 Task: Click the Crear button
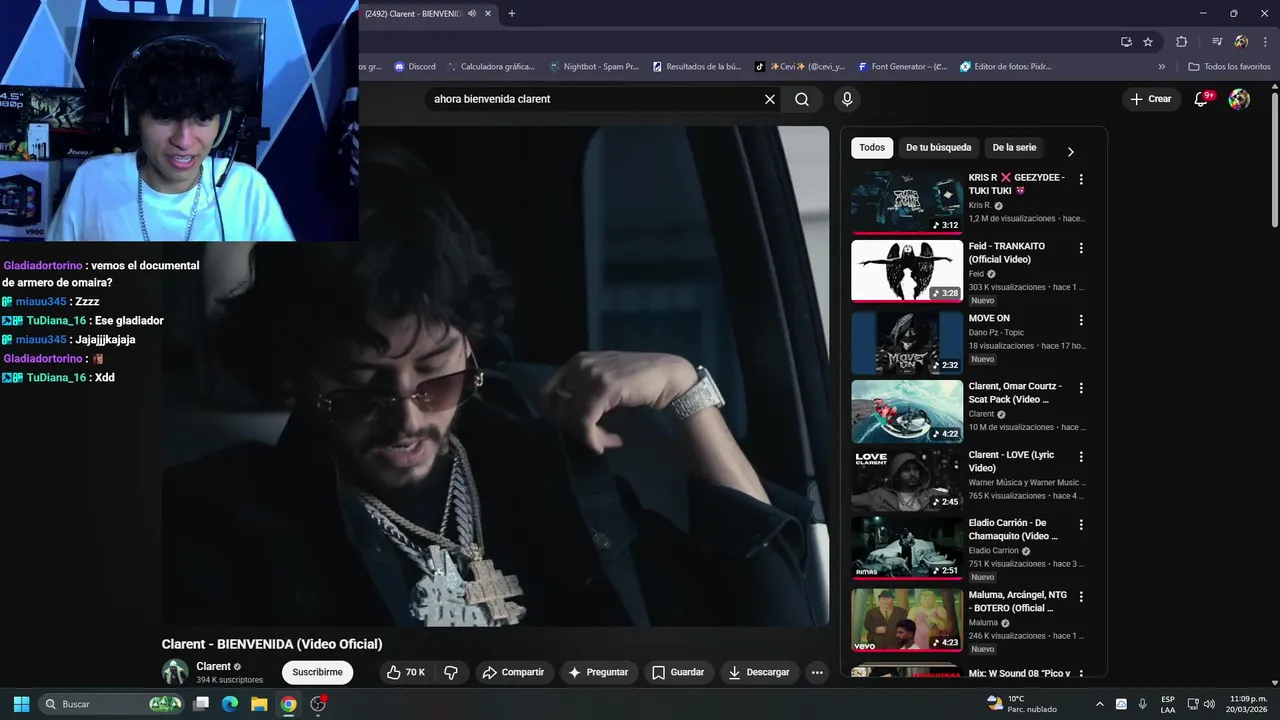click(x=1150, y=99)
